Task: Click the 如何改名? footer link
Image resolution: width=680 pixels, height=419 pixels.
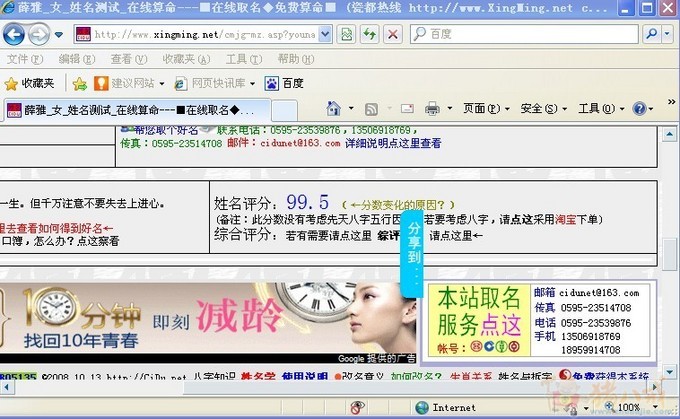Action: point(416,377)
